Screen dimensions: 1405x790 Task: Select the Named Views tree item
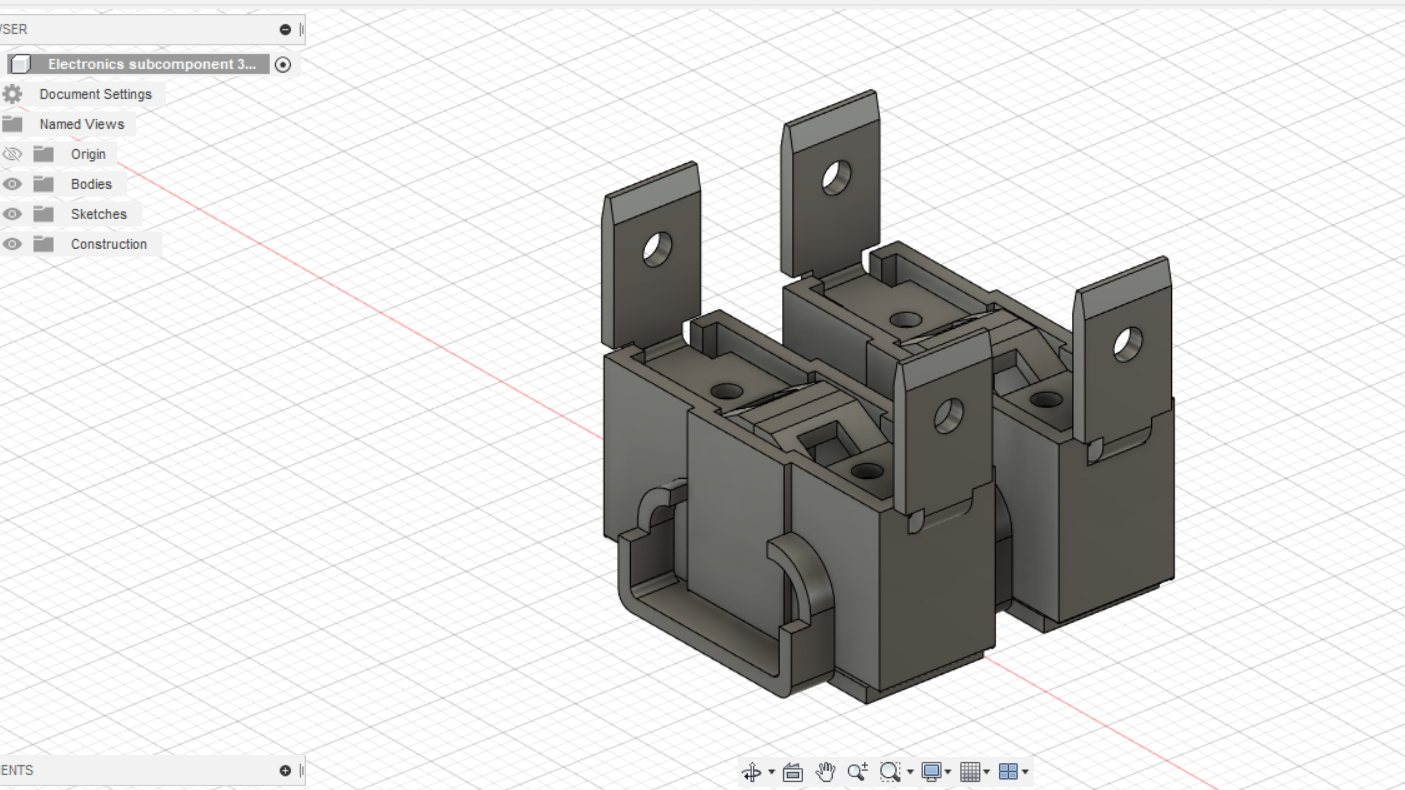coord(82,124)
